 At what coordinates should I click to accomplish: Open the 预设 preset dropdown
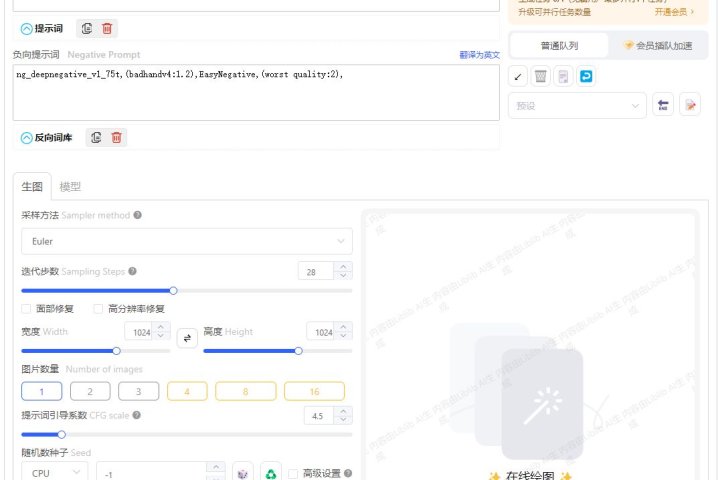coord(577,106)
